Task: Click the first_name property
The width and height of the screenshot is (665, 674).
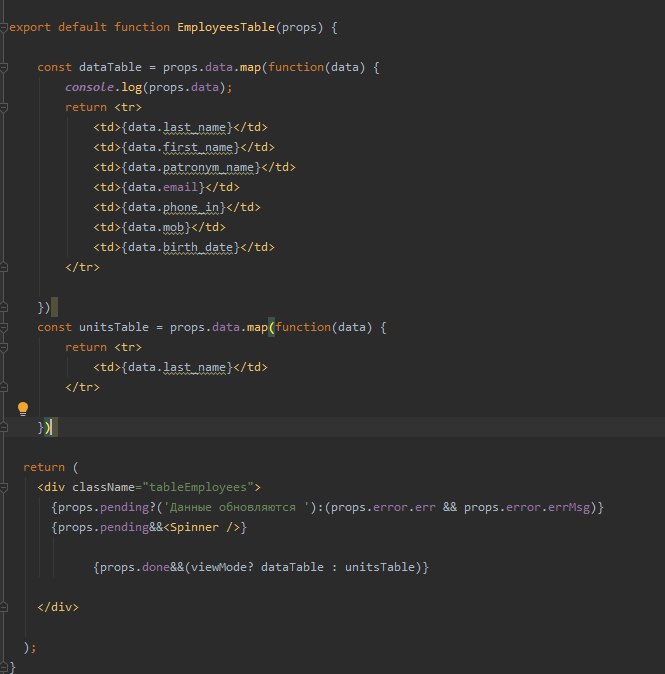Action: [x=198, y=147]
